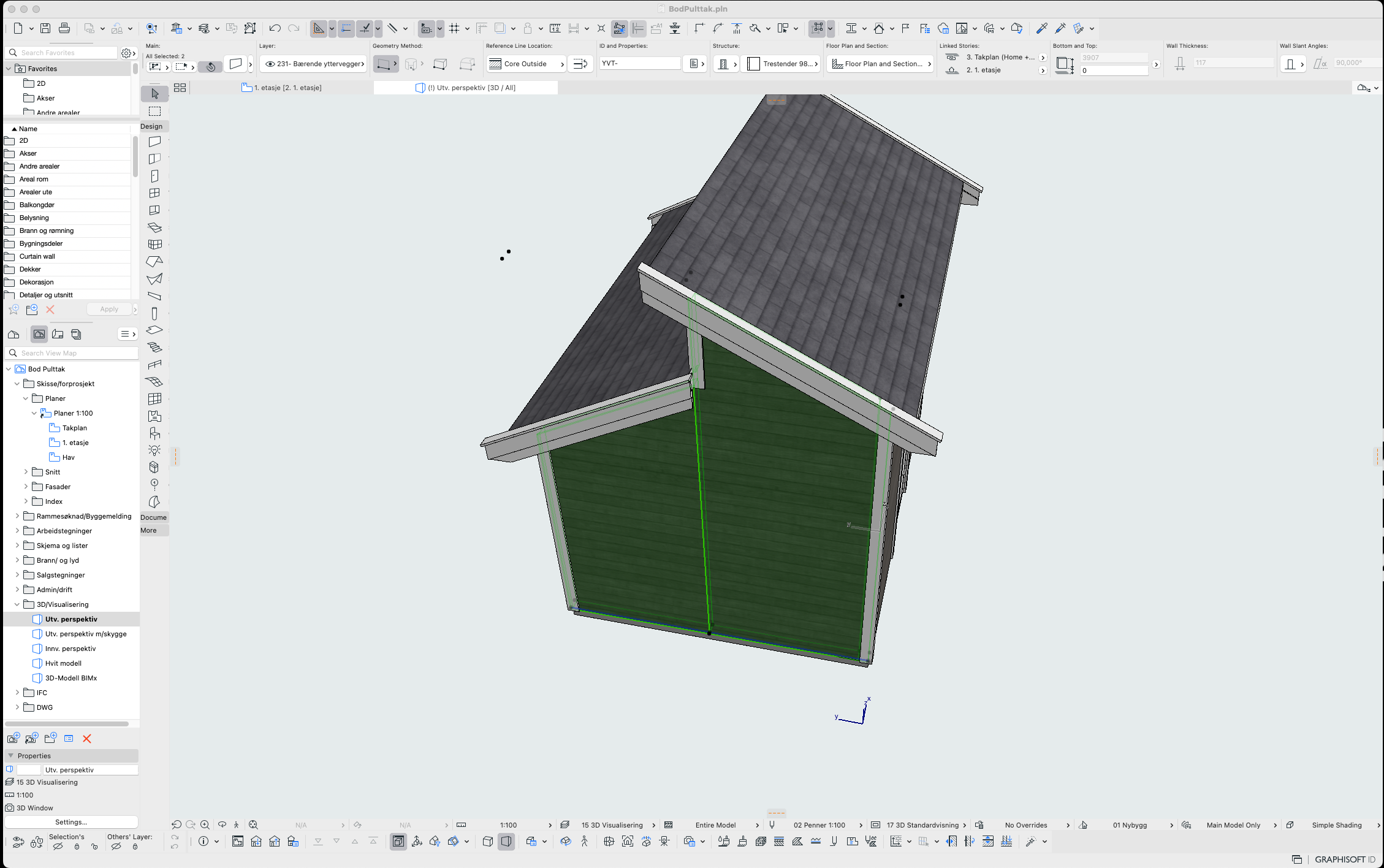
Task: Pick the Column tool
Action: coord(154,313)
